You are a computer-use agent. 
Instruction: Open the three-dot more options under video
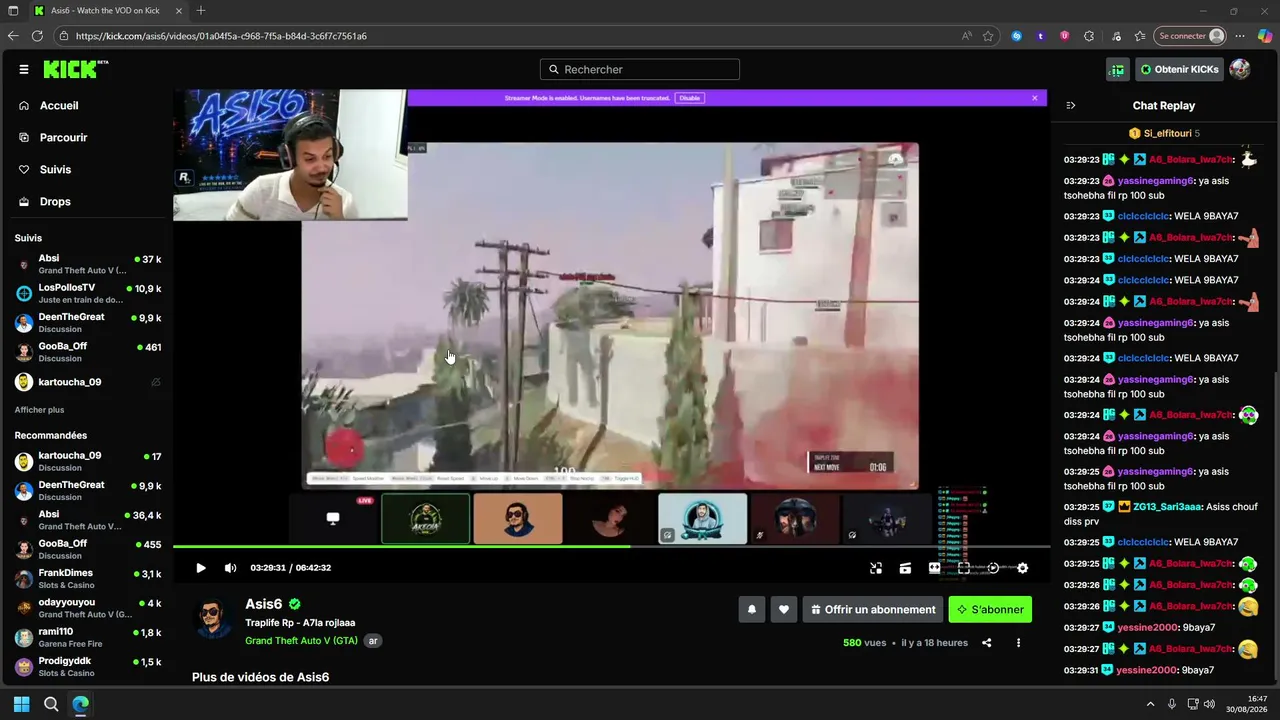1018,643
